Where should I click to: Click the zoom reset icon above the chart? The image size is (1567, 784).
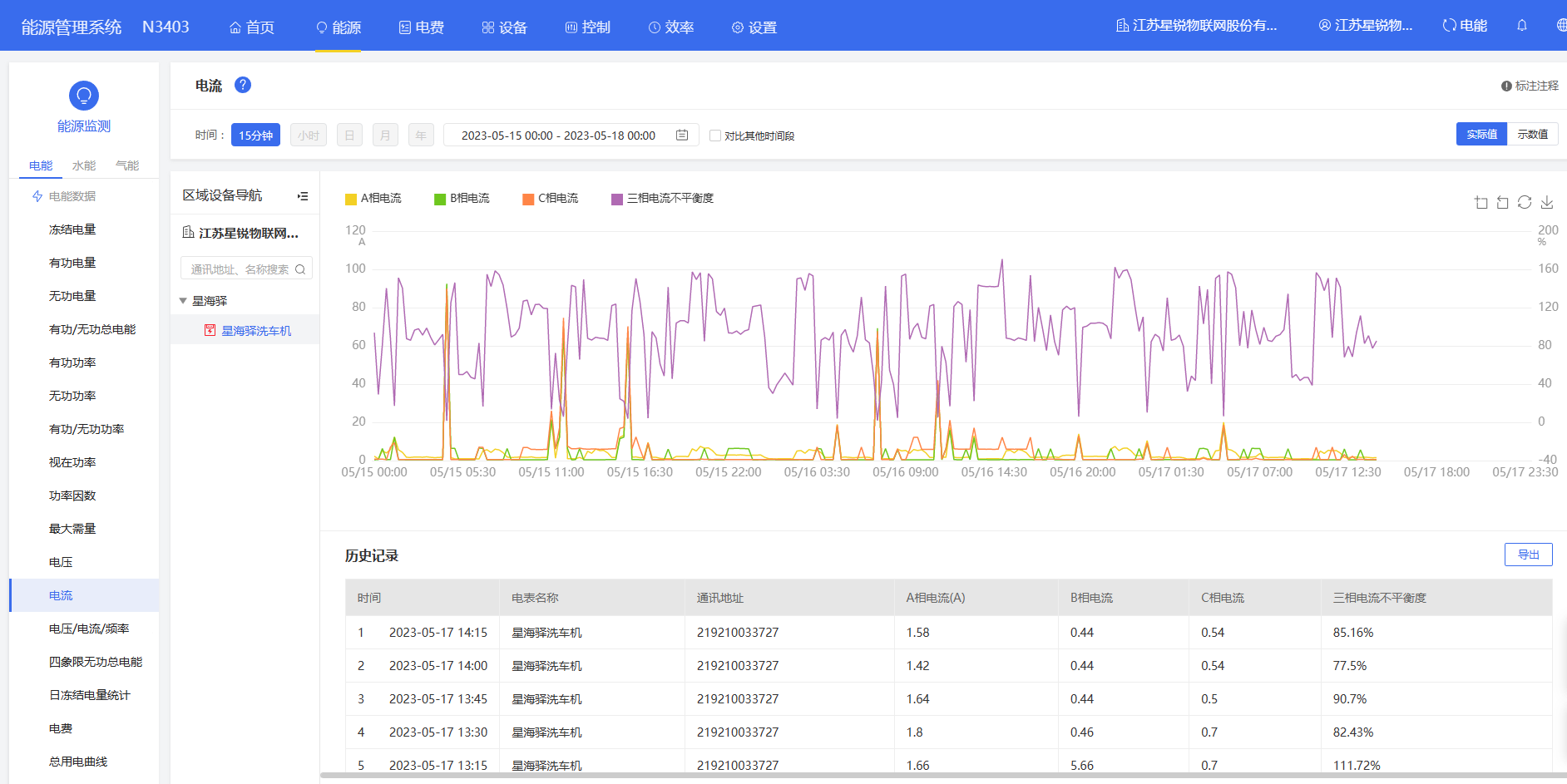[x=1502, y=202]
